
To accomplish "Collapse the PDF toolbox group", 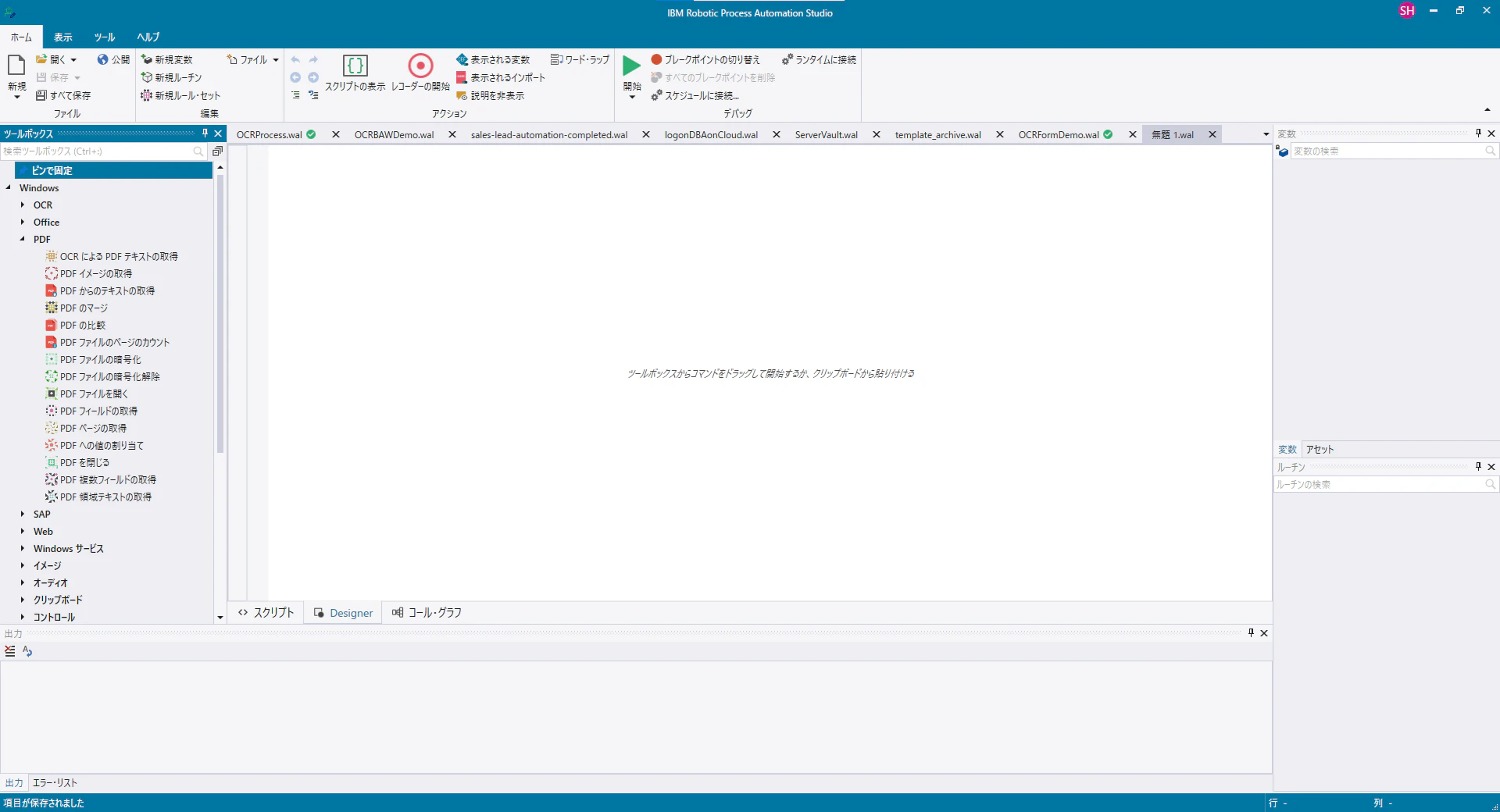I will coord(23,239).
